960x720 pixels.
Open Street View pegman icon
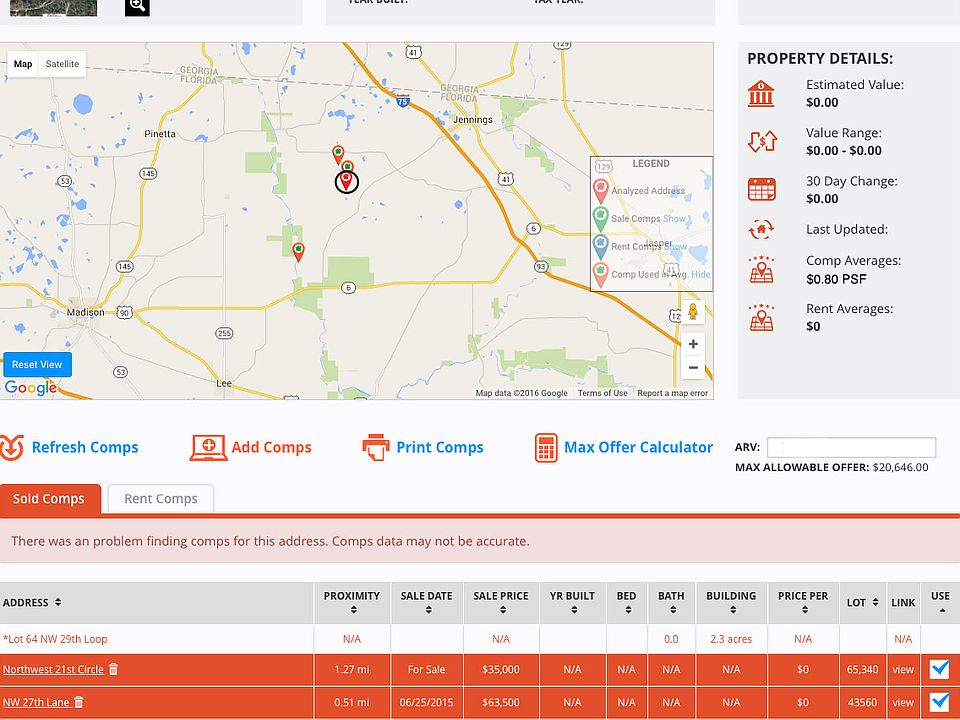click(692, 312)
